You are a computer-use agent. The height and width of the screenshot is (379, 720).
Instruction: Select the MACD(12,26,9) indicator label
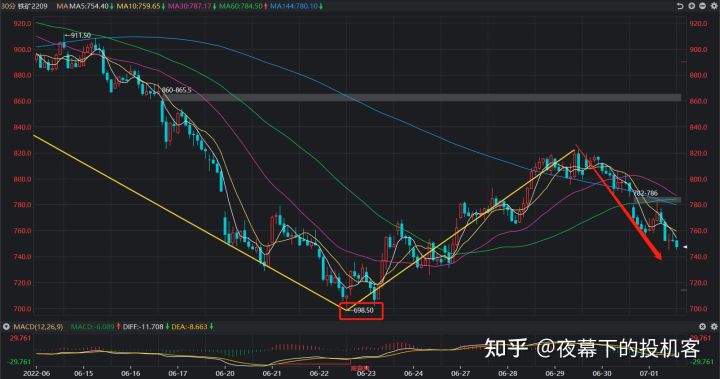[38, 327]
